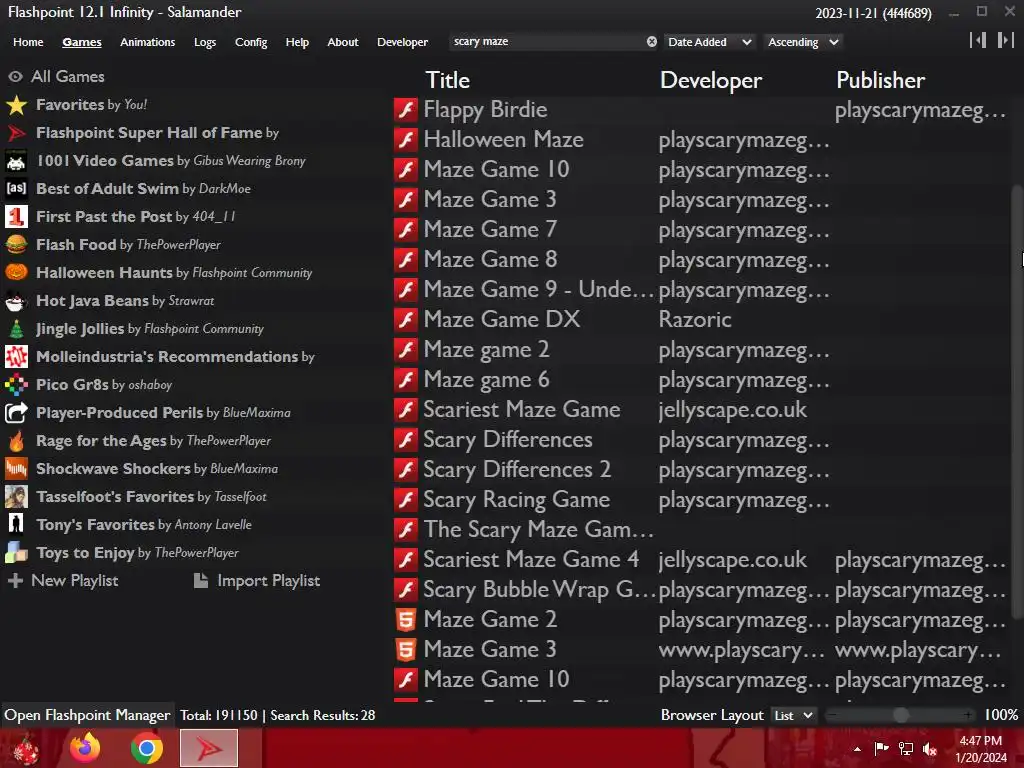Create a New Playlist
Screen dimensions: 1024x768
coord(63,581)
